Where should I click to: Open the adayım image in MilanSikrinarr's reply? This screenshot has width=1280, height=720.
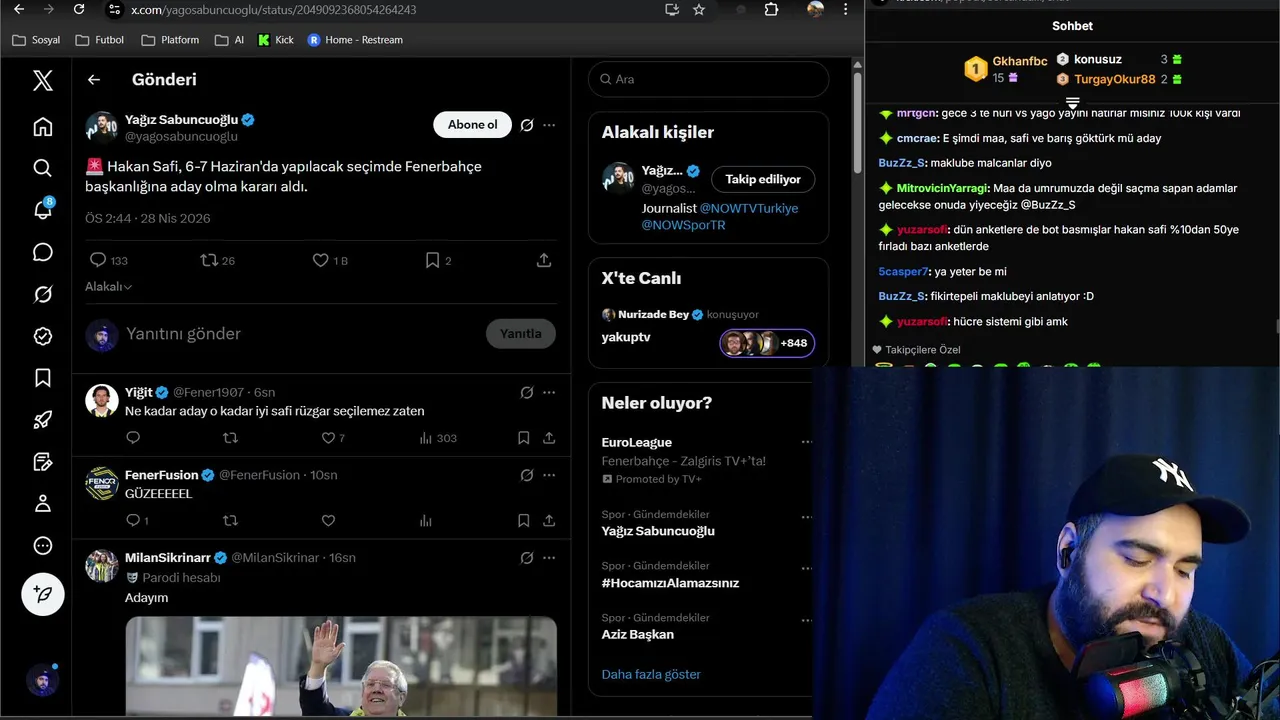point(341,666)
